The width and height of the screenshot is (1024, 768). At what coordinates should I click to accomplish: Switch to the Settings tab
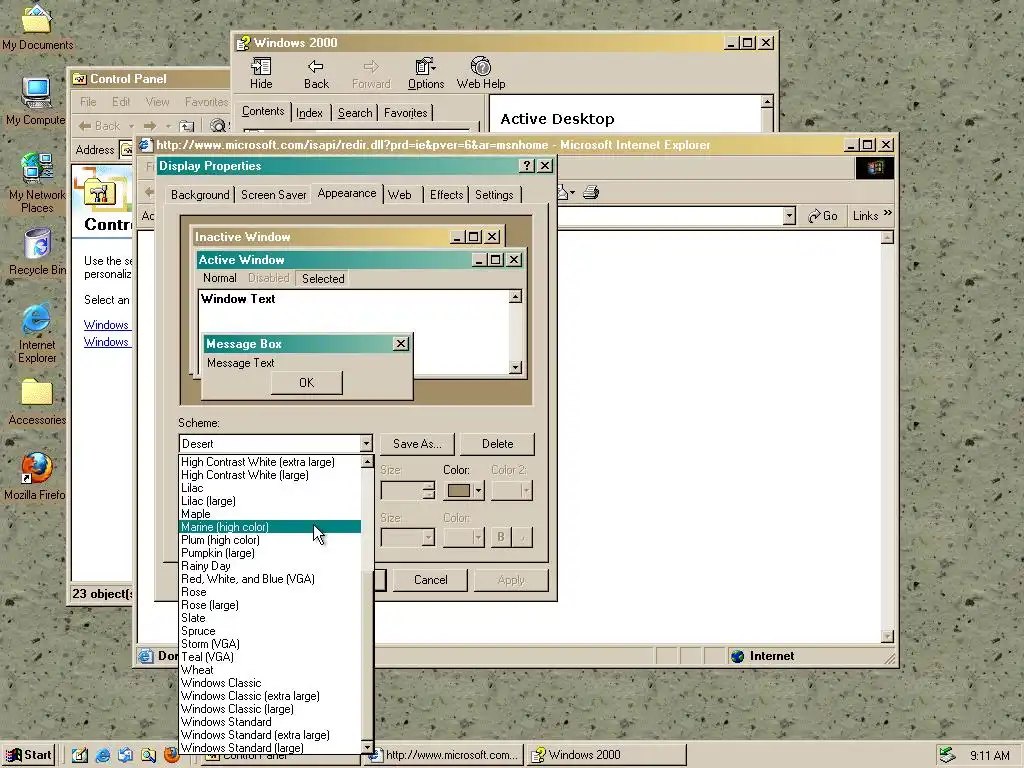point(494,195)
